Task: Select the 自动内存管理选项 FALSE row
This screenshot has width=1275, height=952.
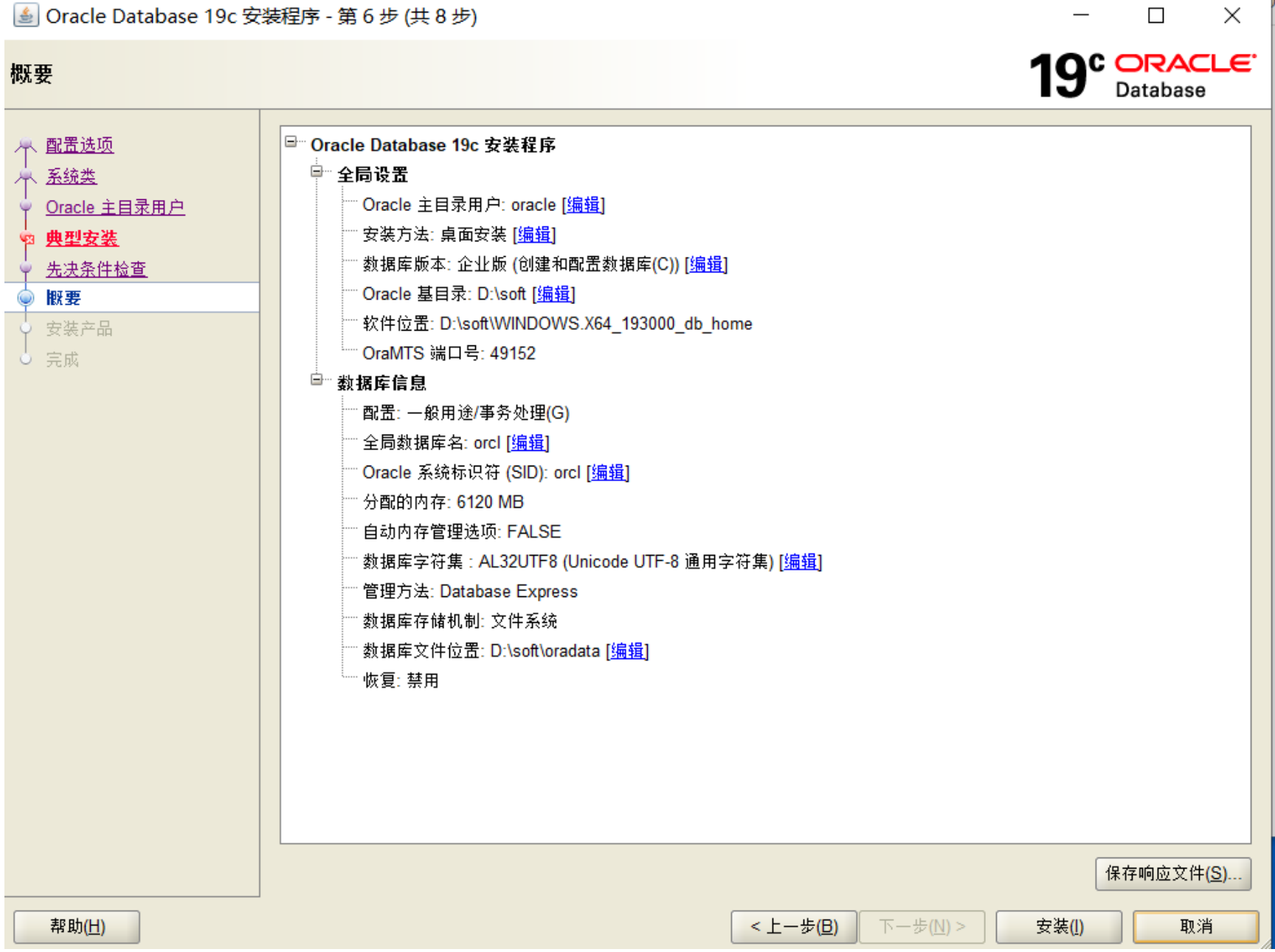Action: pos(461,532)
